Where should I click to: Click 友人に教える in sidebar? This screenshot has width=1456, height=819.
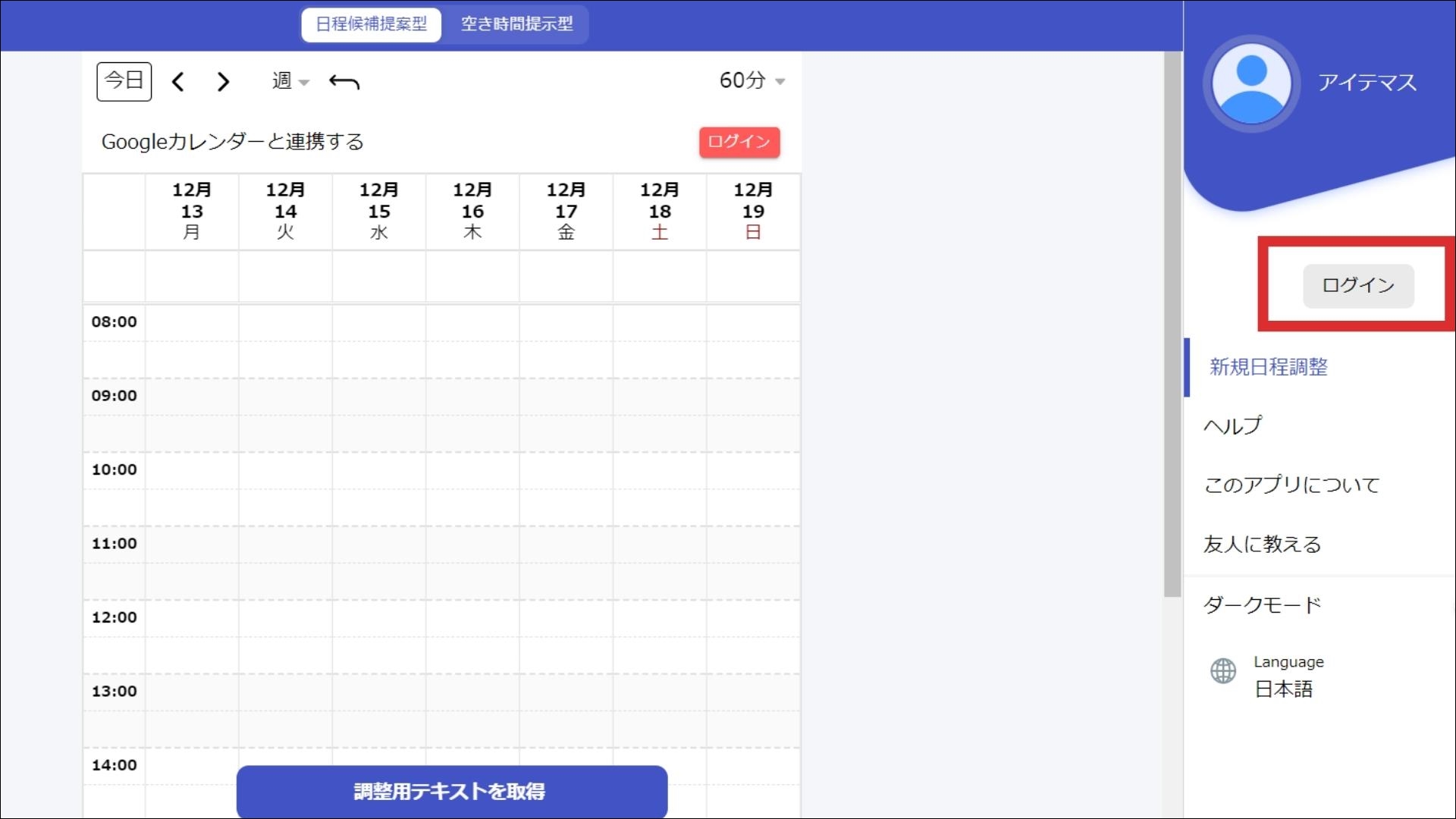(1262, 544)
